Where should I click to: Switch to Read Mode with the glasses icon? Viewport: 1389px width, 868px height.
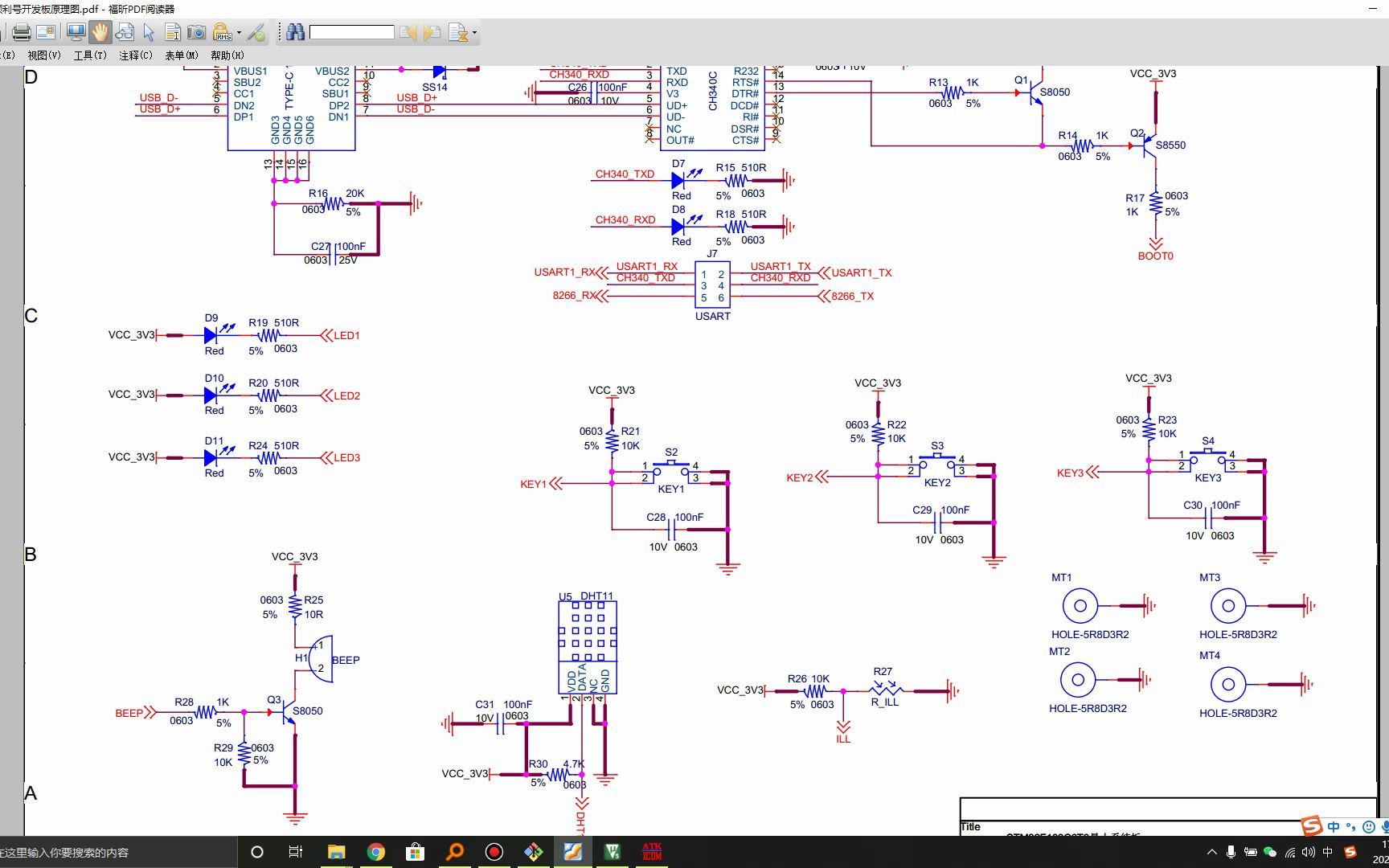click(124, 32)
